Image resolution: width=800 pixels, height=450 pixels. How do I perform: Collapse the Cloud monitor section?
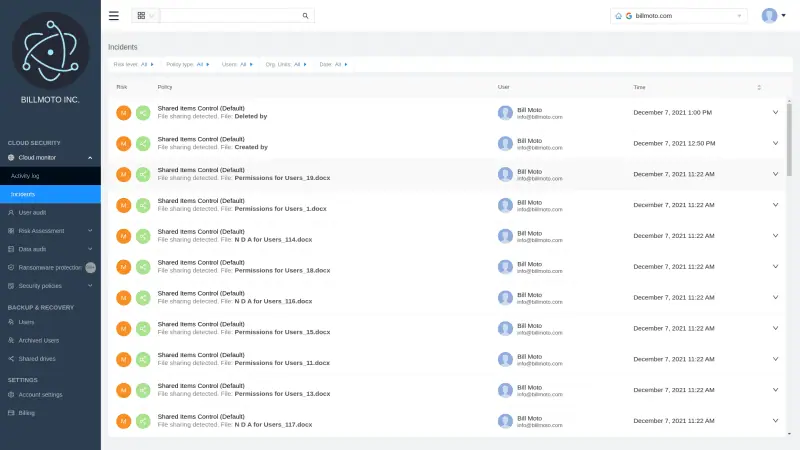[90, 158]
